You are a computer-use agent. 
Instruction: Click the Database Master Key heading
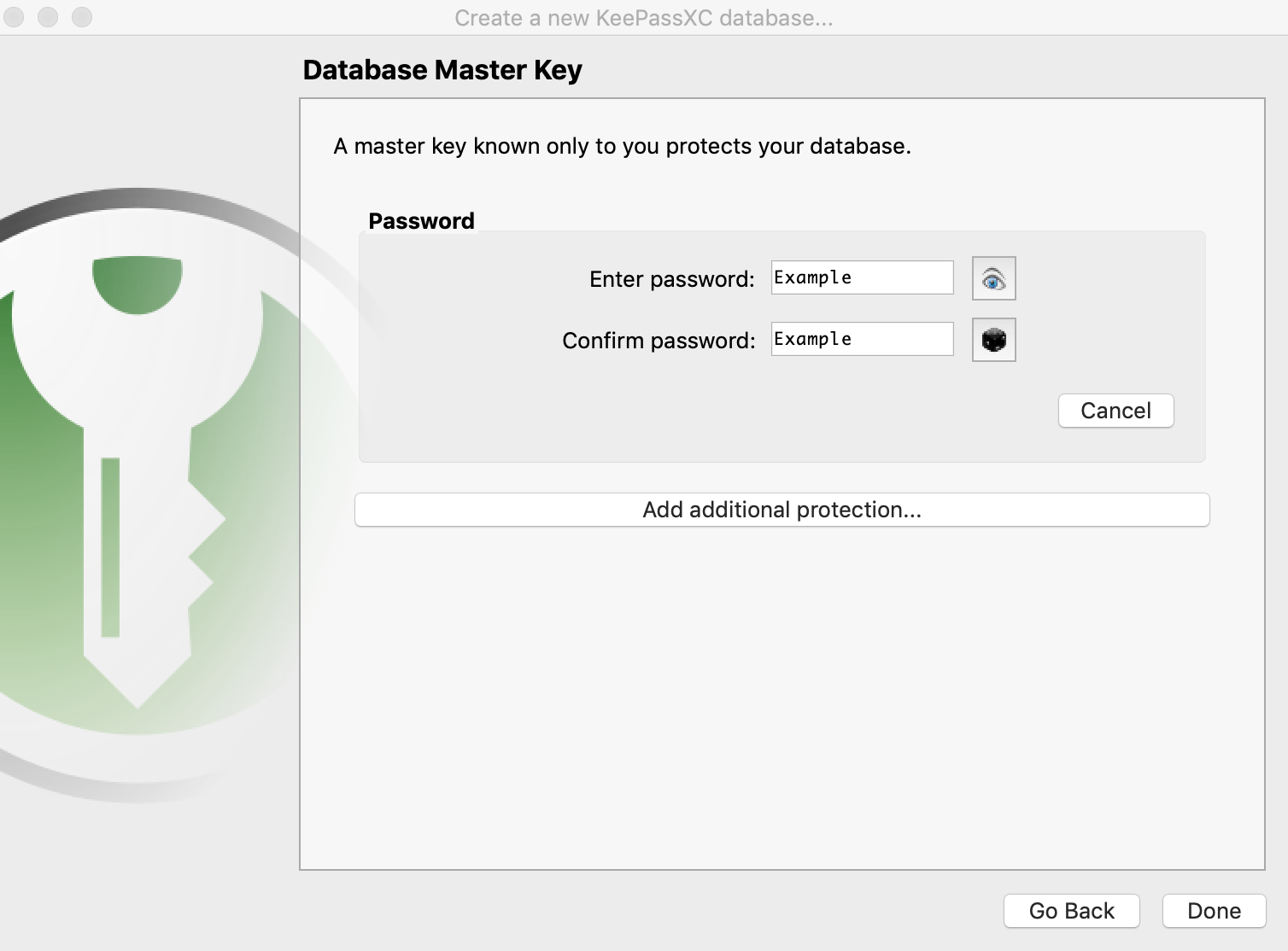click(442, 70)
